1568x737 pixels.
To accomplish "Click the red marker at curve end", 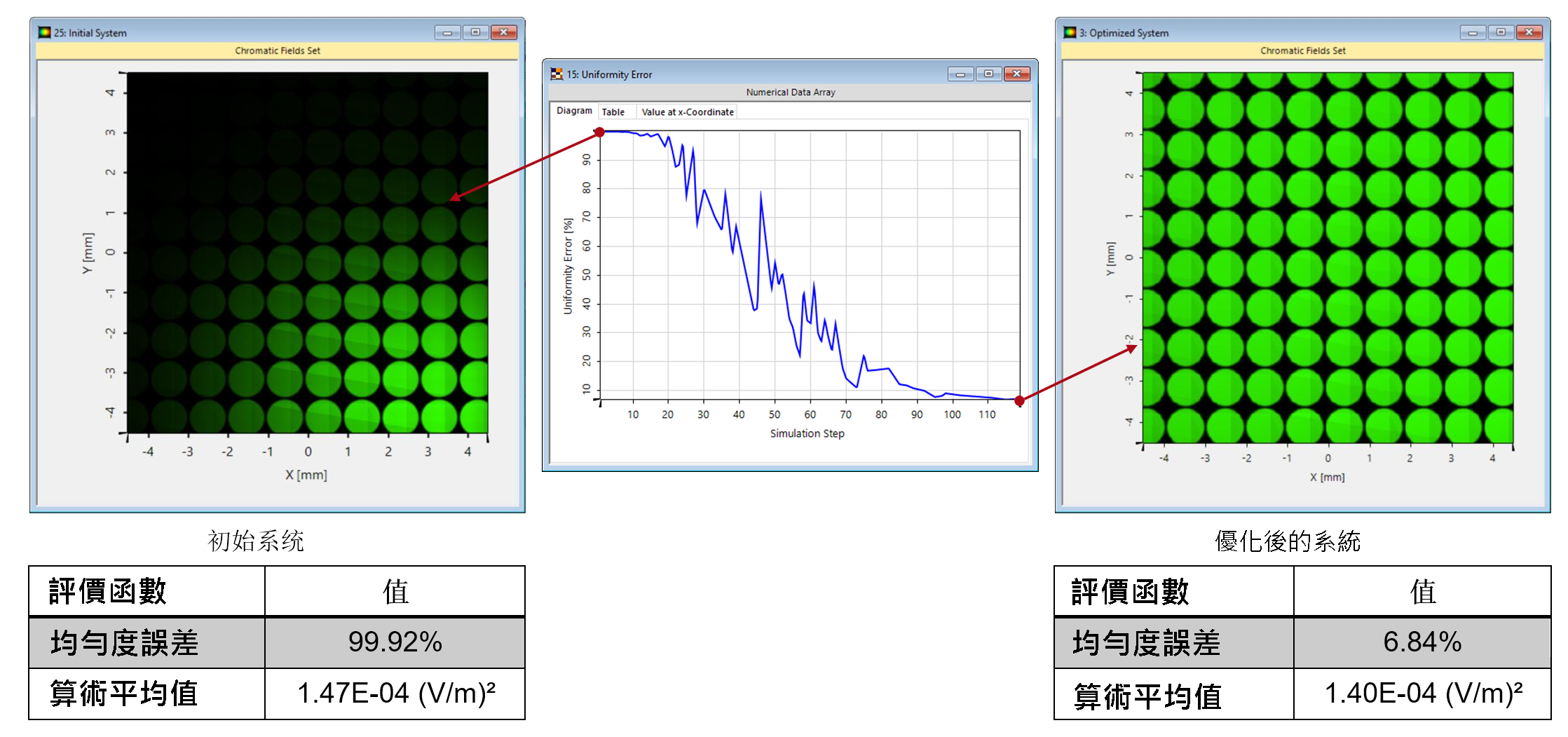I will (1019, 400).
